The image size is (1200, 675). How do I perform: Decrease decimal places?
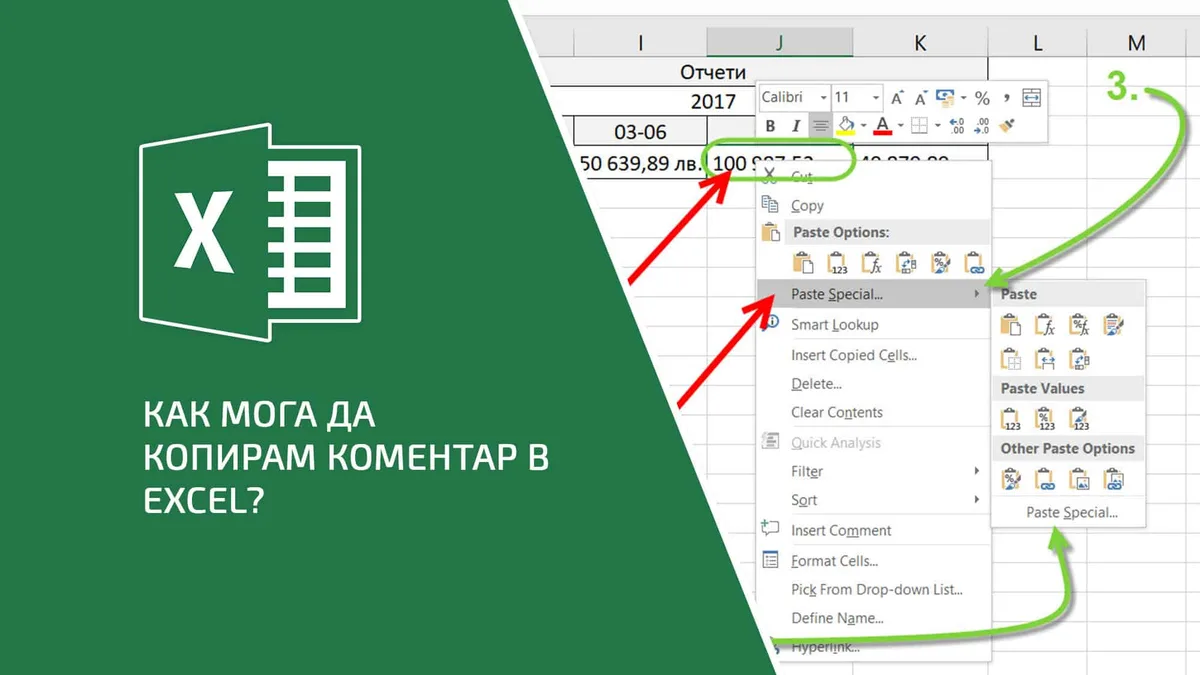(982, 126)
